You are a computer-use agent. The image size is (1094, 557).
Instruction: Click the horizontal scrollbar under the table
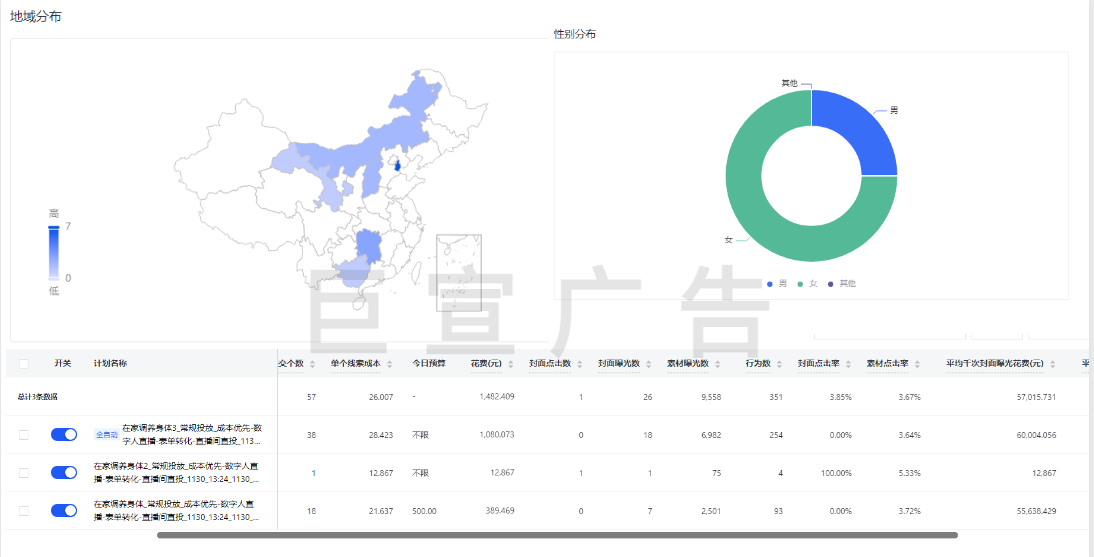[557, 535]
